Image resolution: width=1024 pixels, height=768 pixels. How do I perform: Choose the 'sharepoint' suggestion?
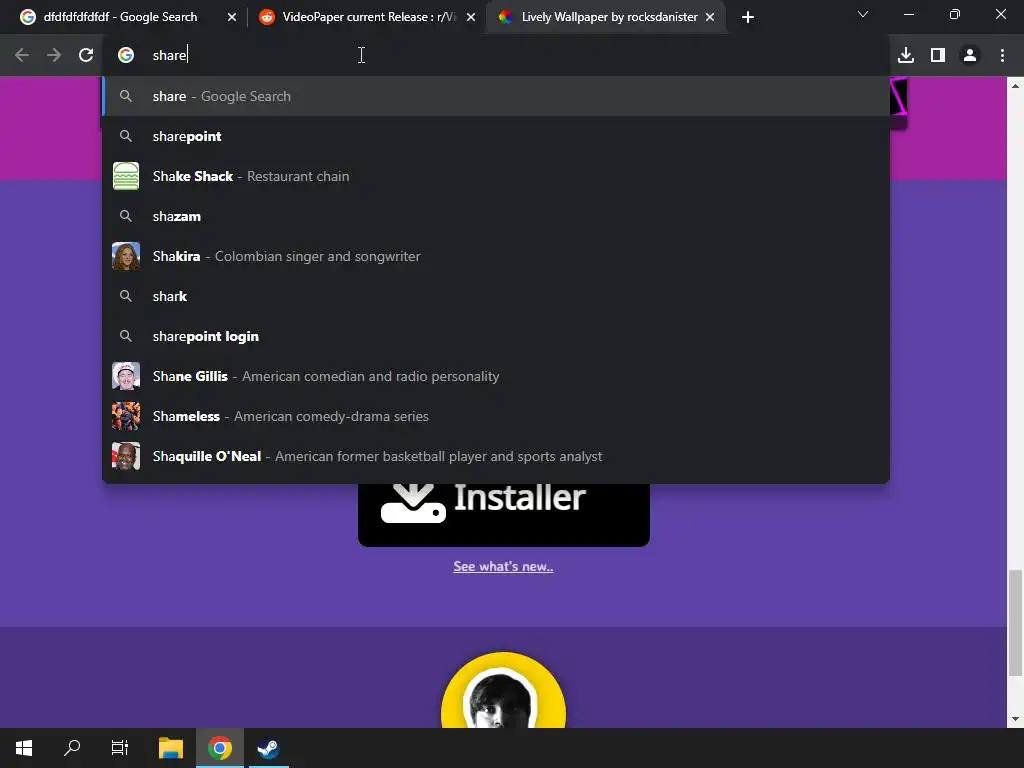[496, 136]
